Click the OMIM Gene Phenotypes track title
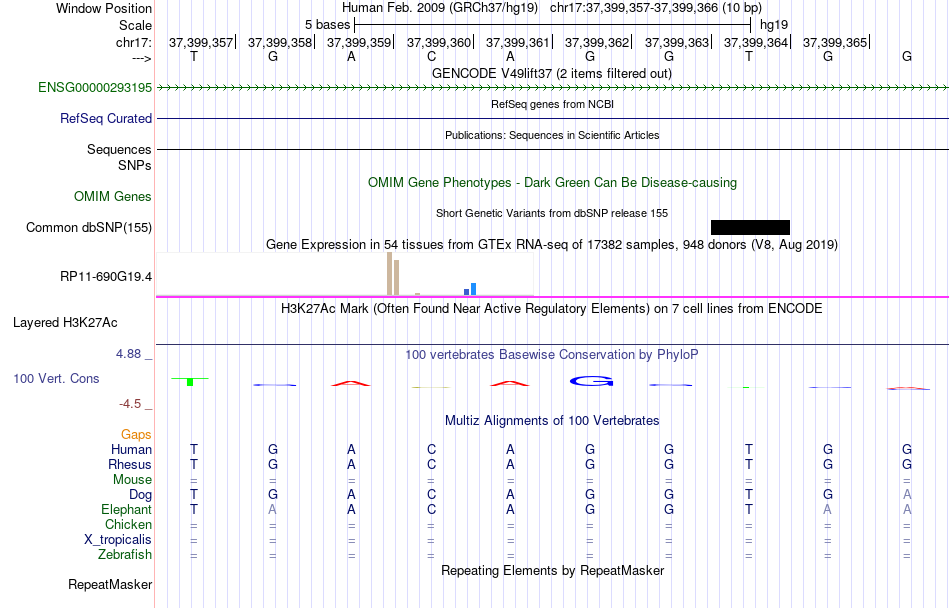 click(552, 182)
